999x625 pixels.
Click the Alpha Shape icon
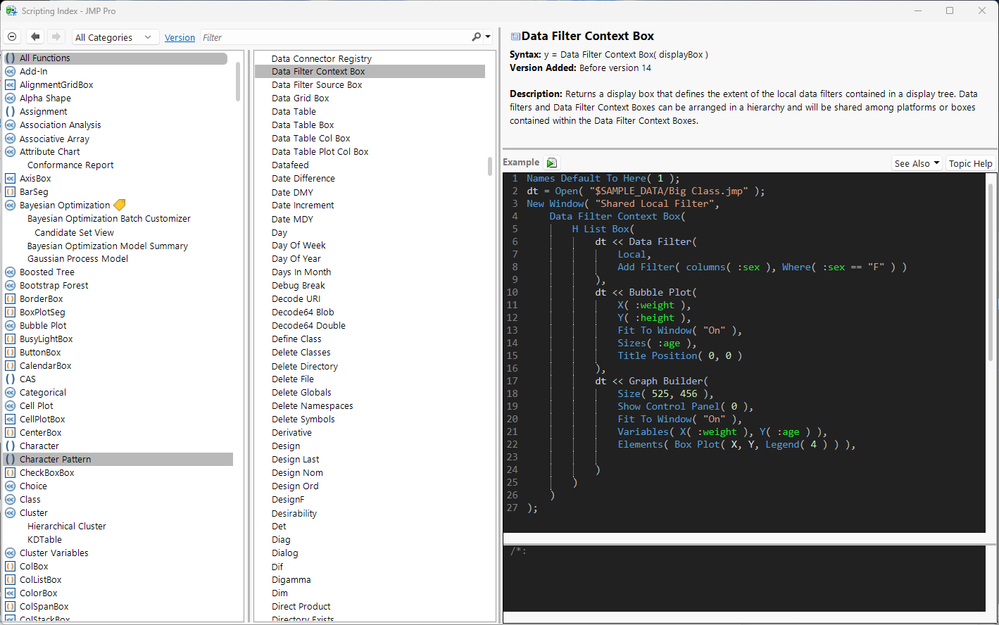10,98
